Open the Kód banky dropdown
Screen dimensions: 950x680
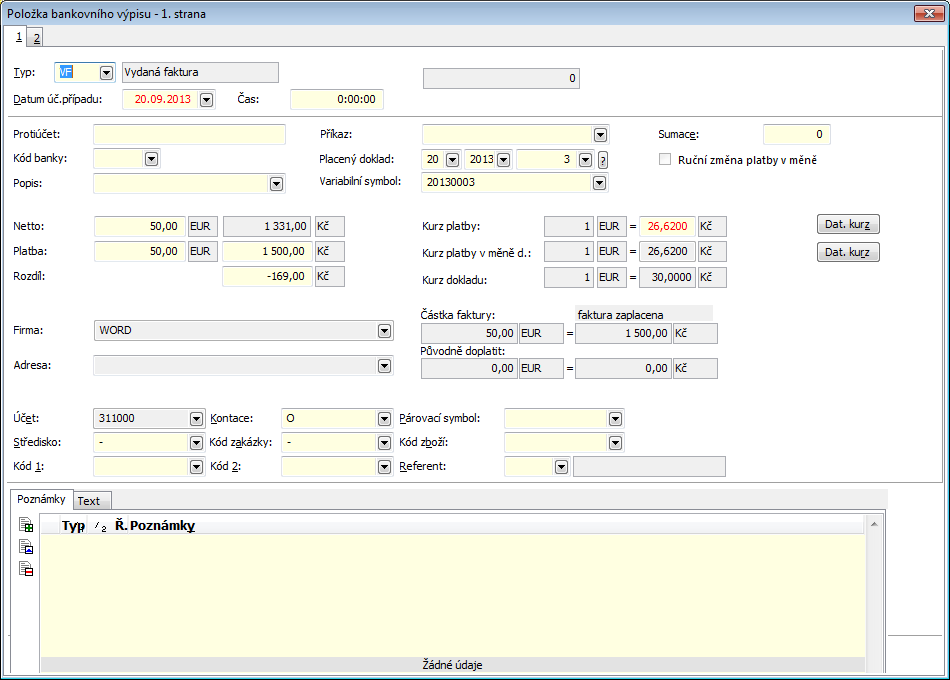pos(151,159)
